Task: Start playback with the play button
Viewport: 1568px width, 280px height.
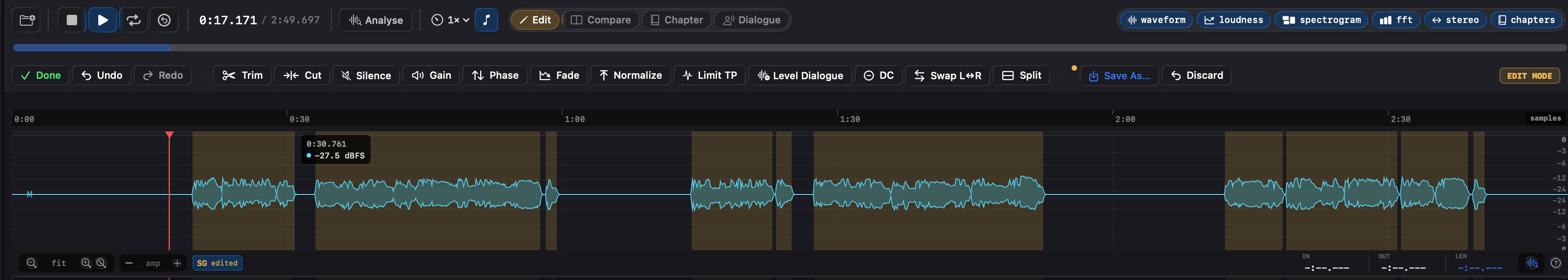Action: (x=103, y=20)
